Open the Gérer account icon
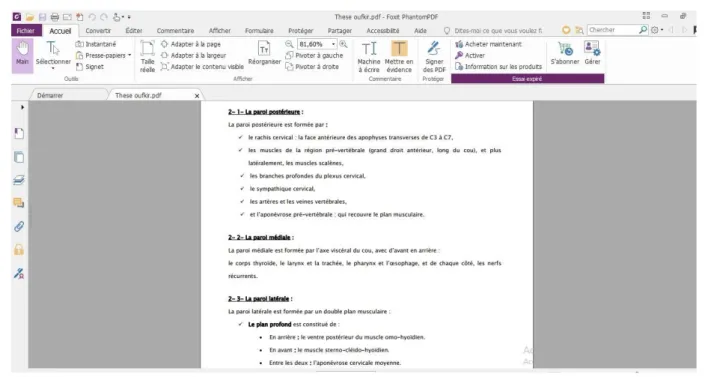705x377 pixels. pyautogui.click(x=592, y=48)
